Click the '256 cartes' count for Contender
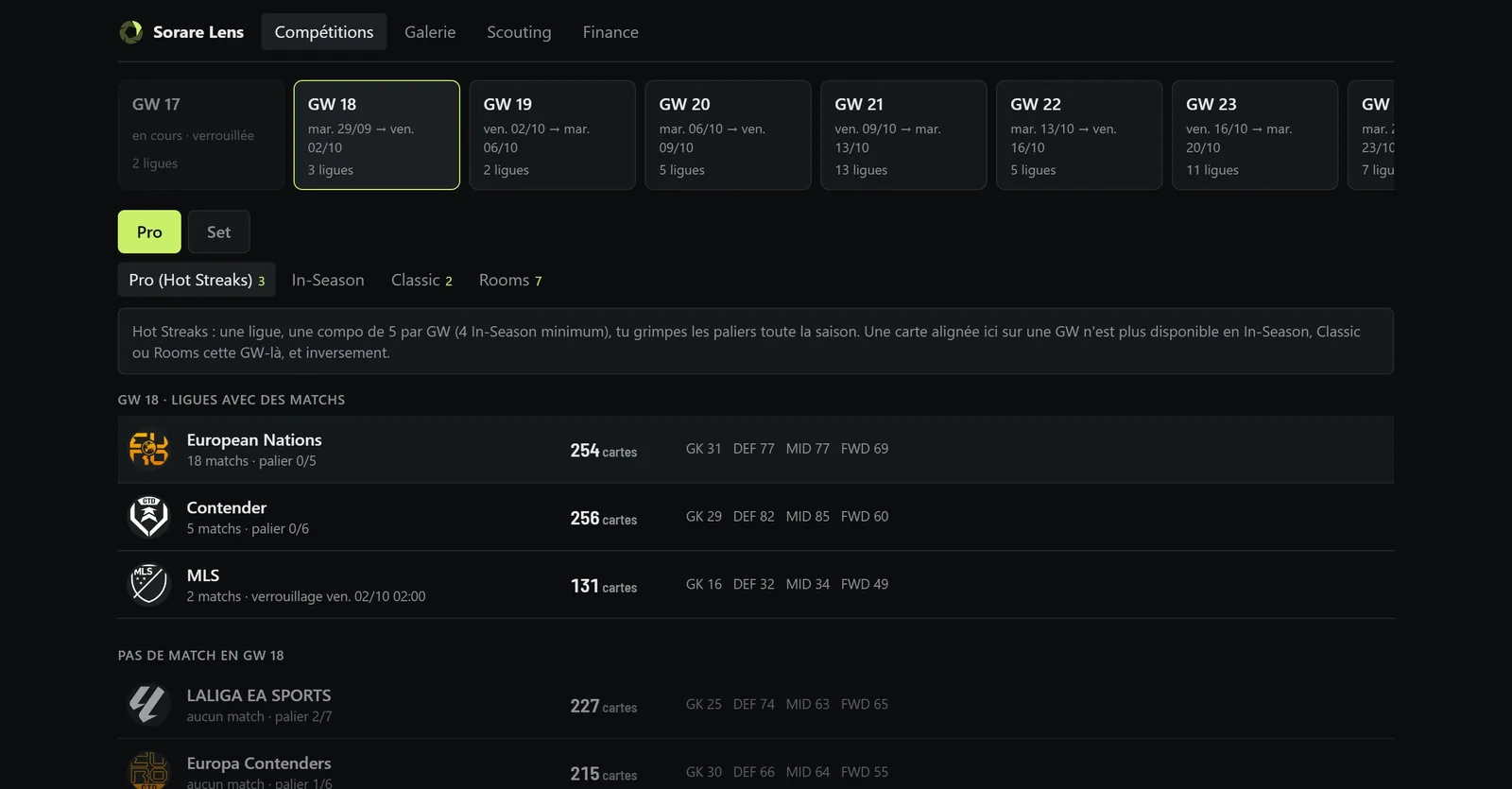Viewport: 1512px width, 789px height. click(604, 519)
